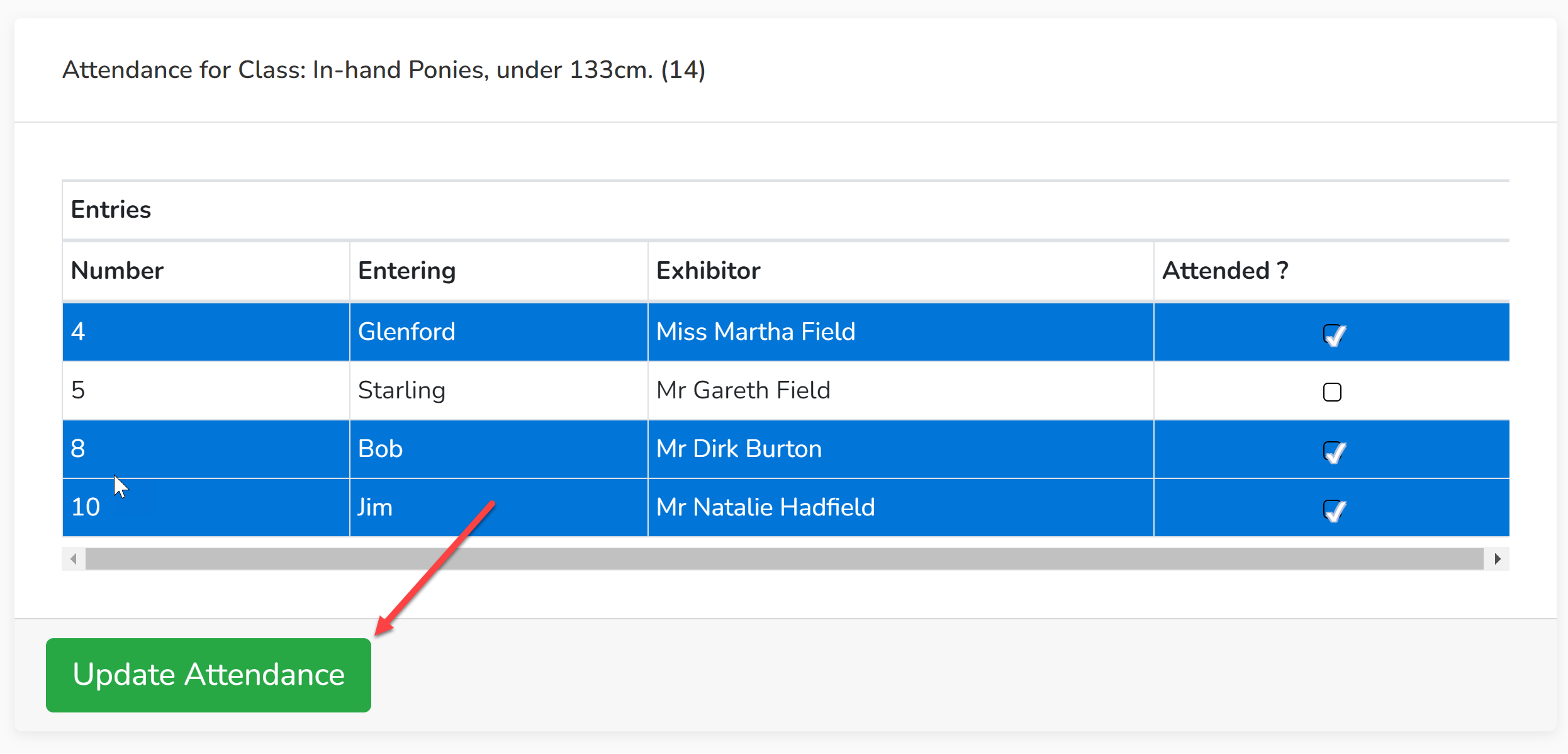Screen dimensions: 1568x754
Task: Click entry number 4 cell
Action: pos(206,332)
